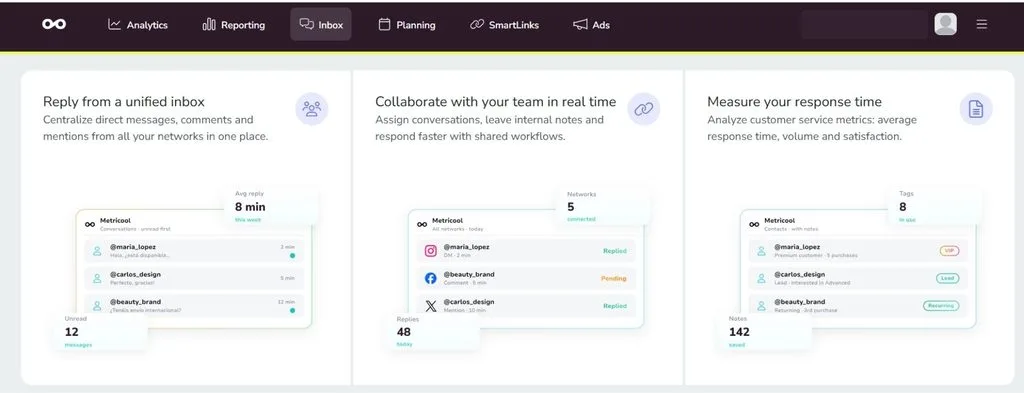
Task: Click the avatar icon of @maria_lopez in unread conversations
Action: [97, 251]
